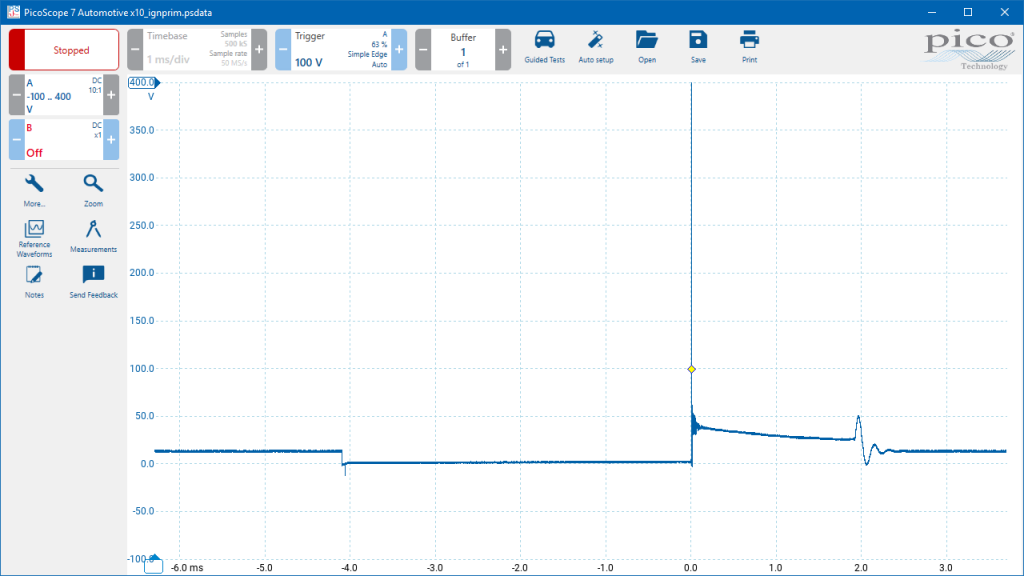1024x576 pixels.
Task: Open Reference Waveforms panel
Action: coord(34,238)
